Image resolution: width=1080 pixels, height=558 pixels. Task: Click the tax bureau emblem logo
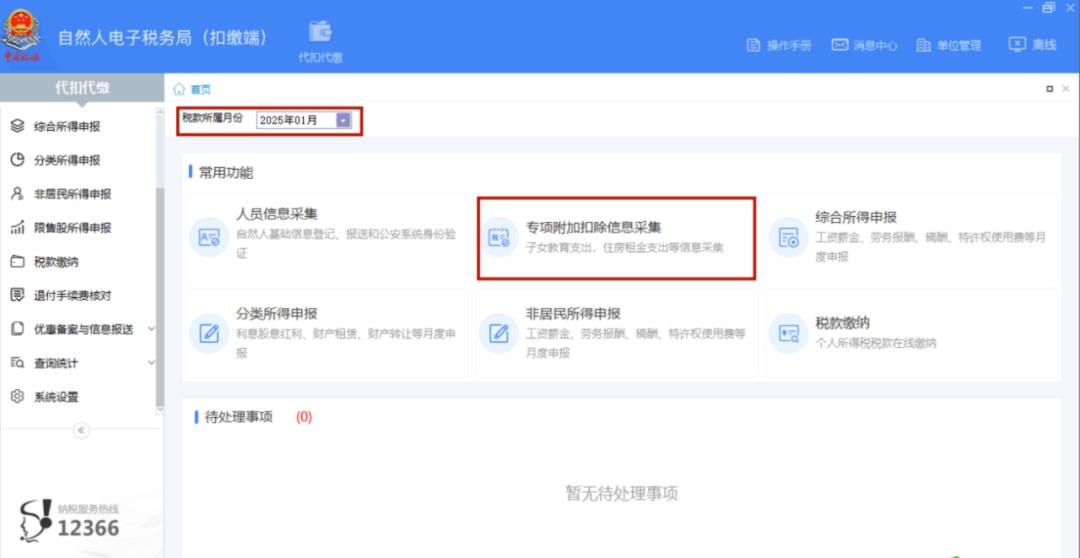click(22, 34)
